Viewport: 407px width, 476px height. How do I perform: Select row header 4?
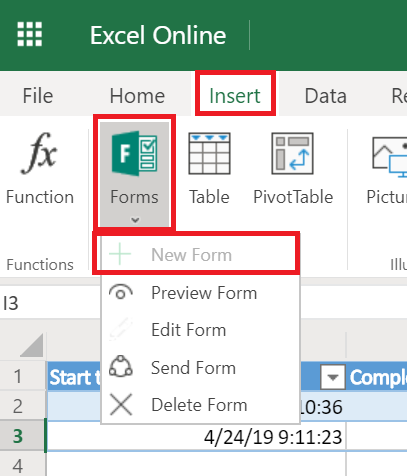[22, 465]
